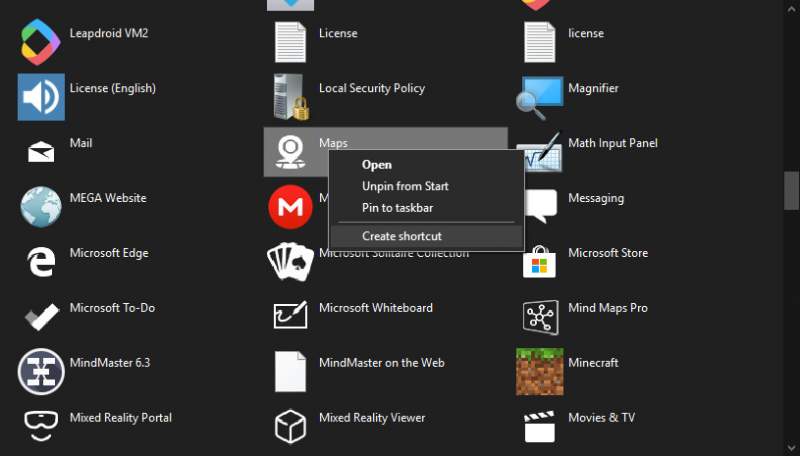Click the Local Security Policy label

pyautogui.click(x=372, y=88)
